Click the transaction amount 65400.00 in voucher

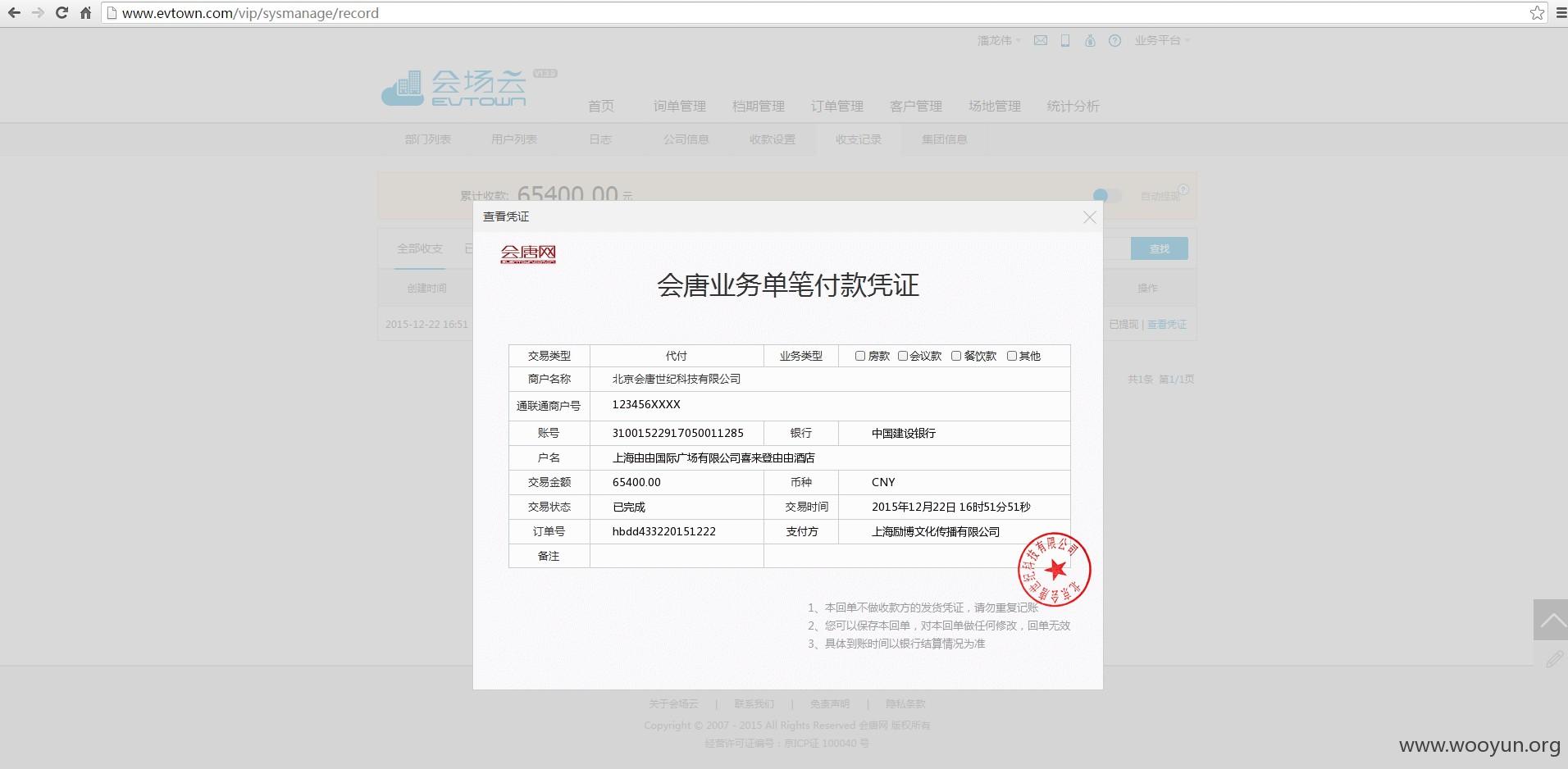pyautogui.click(x=636, y=482)
